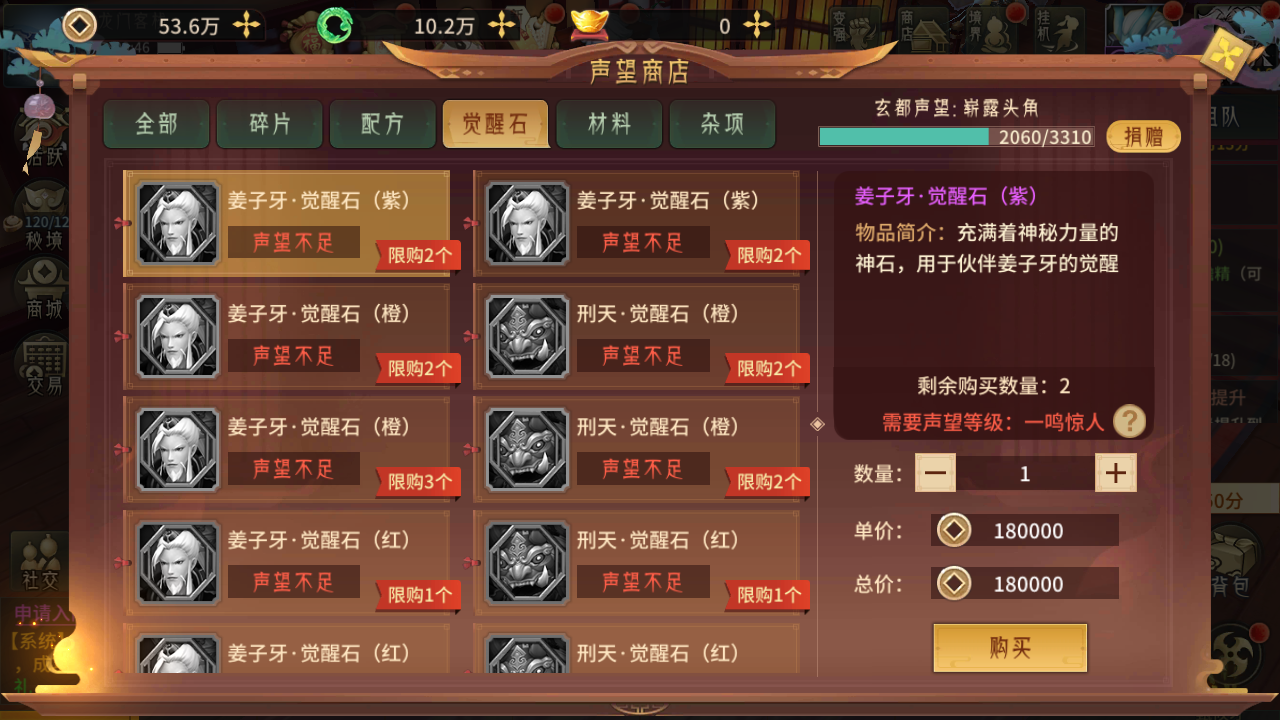
Task: Switch to the 全部 tab
Action: pos(156,124)
